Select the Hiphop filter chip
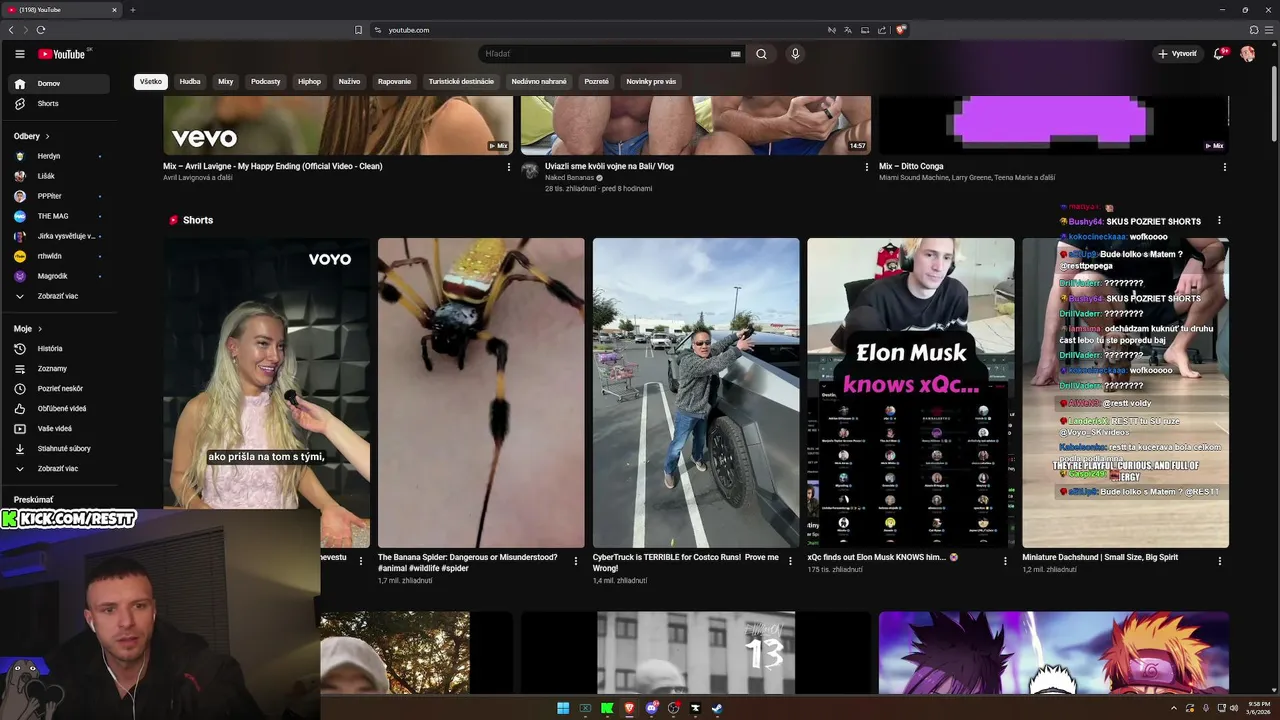 (310, 82)
